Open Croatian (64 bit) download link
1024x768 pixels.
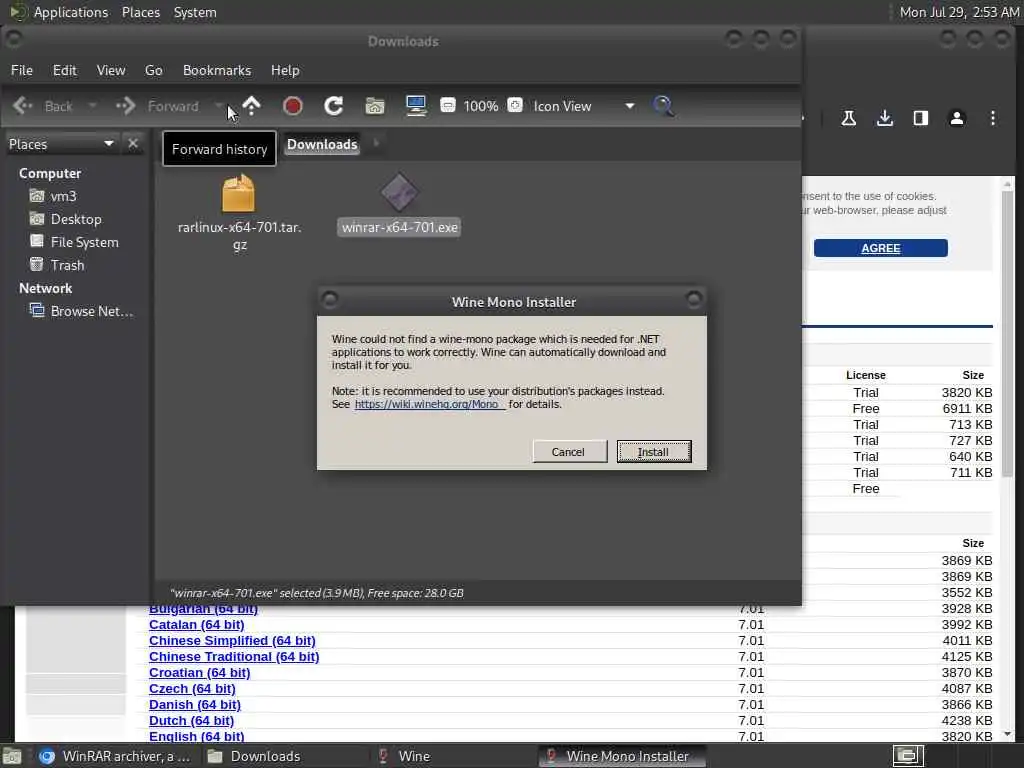pos(199,673)
